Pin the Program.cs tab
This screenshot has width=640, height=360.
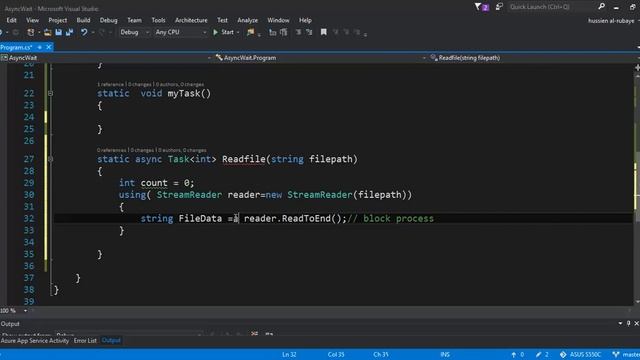click(40, 47)
